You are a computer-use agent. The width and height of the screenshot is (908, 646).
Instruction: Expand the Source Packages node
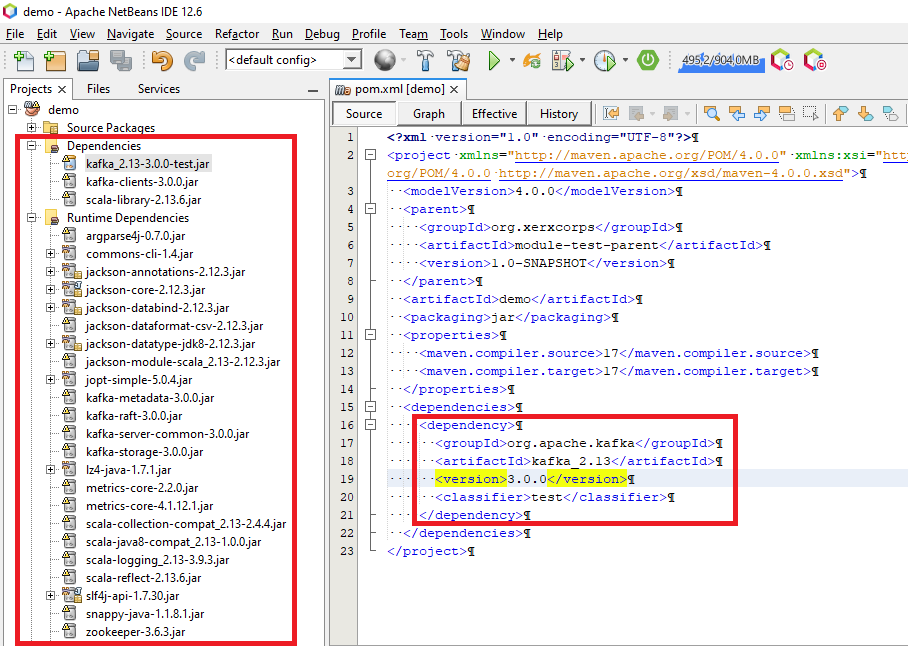(32, 127)
